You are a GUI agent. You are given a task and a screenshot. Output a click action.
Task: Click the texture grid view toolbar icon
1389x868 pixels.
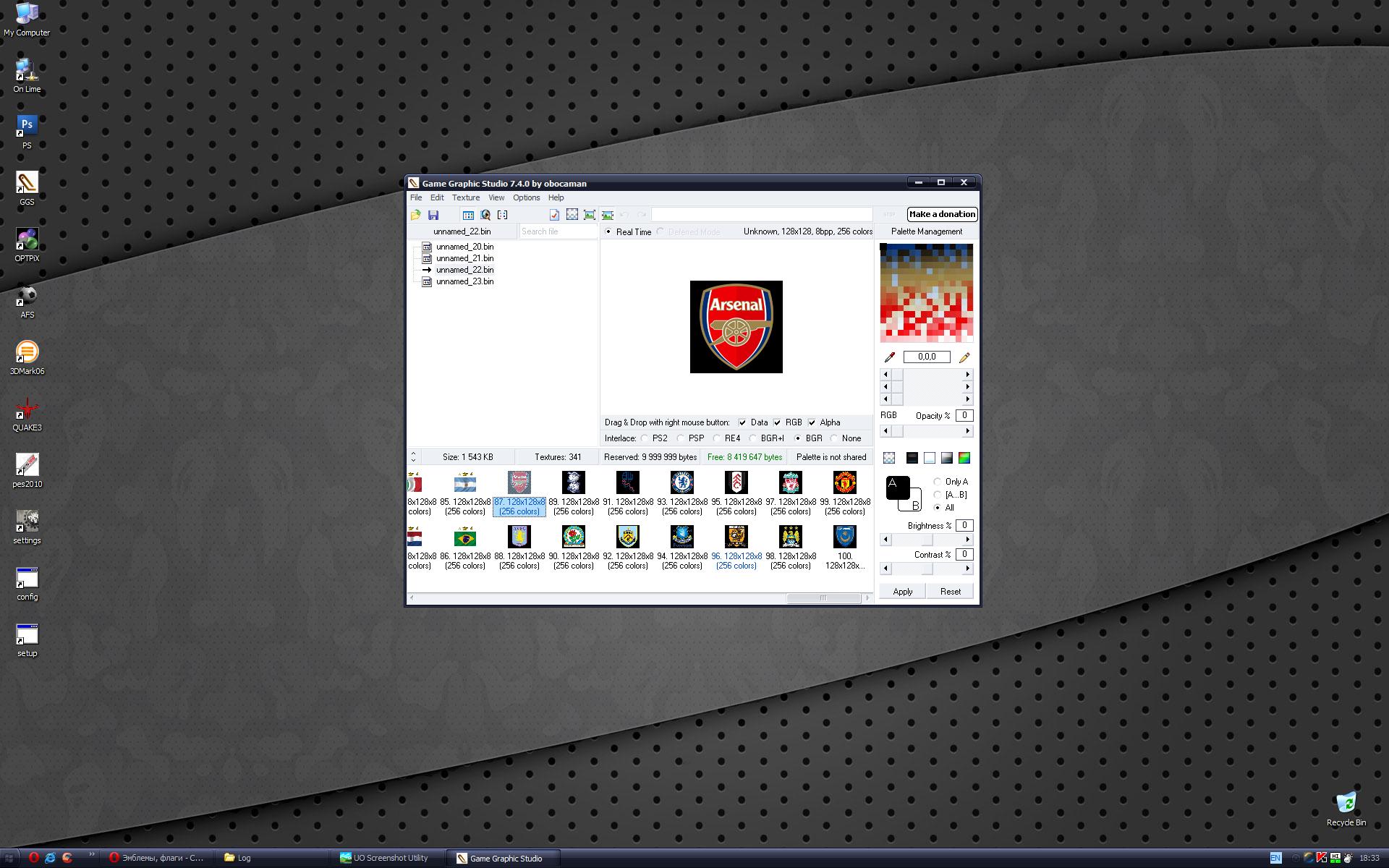tap(468, 215)
